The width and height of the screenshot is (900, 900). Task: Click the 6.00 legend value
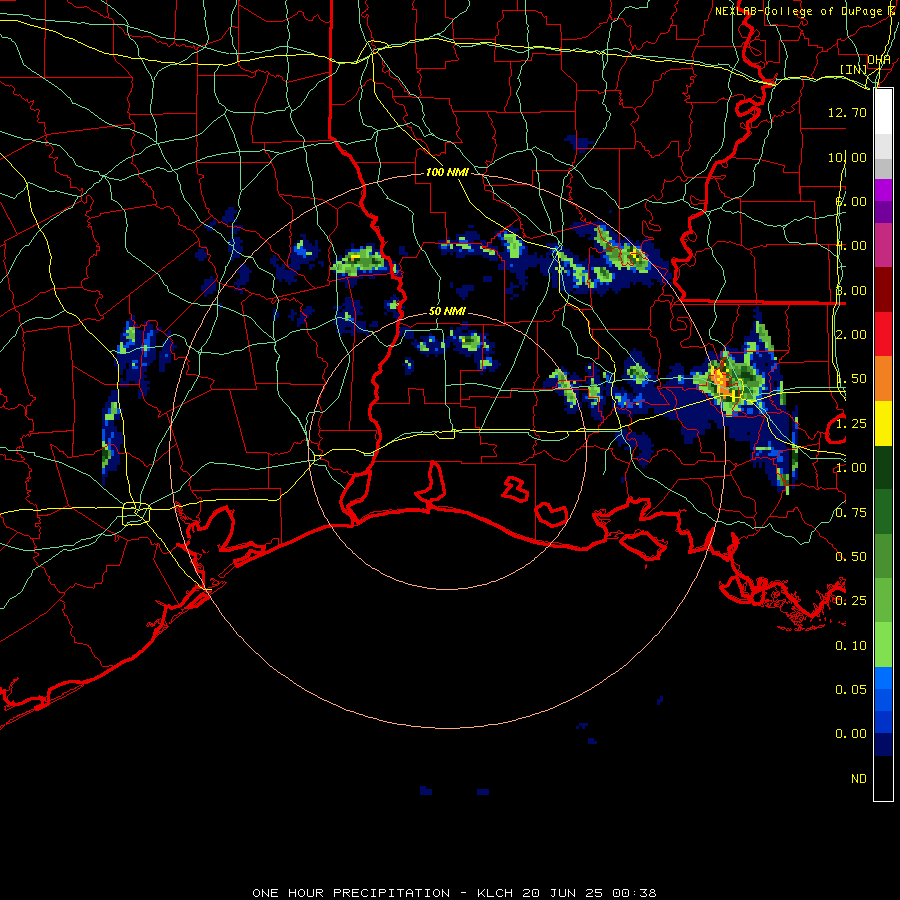tap(851, 201)
